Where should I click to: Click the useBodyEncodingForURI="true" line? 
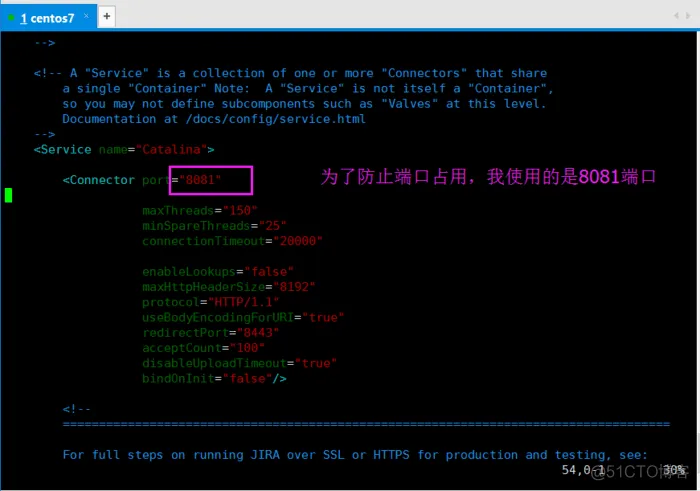(243, 317)
